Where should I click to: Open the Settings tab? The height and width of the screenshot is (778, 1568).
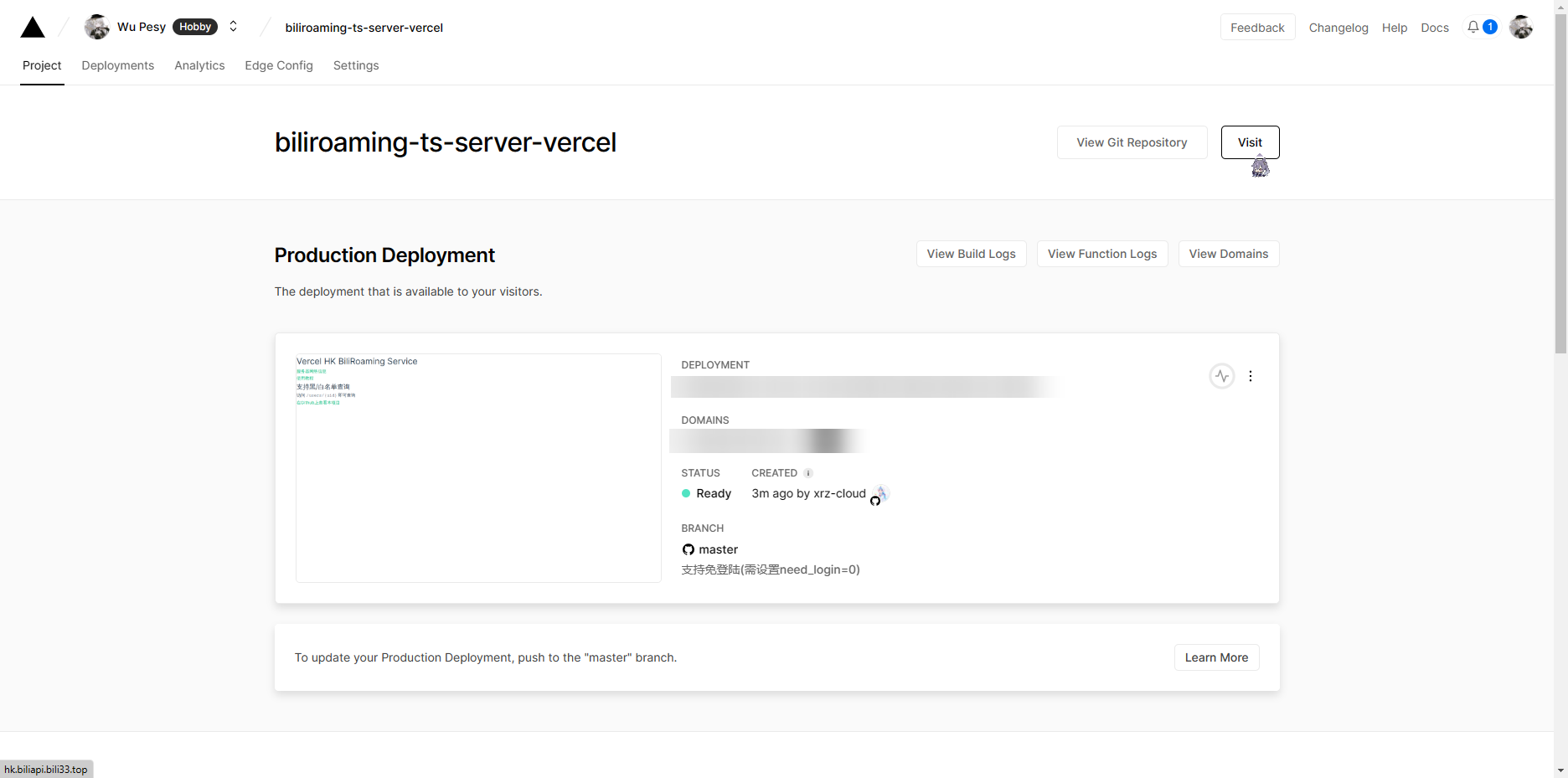(355, 65)
